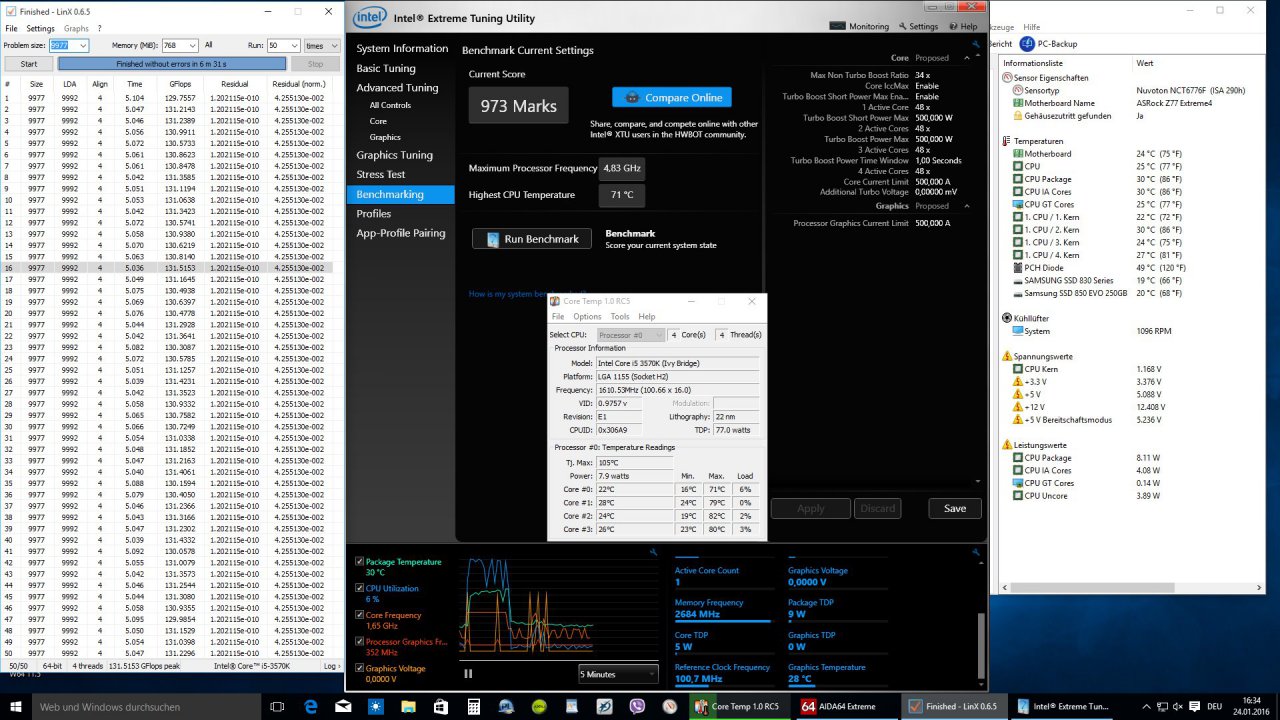Click PC-Backup icon in AIDA64 toolbar
This screenshot has height=720, width=1280.
1027,44
